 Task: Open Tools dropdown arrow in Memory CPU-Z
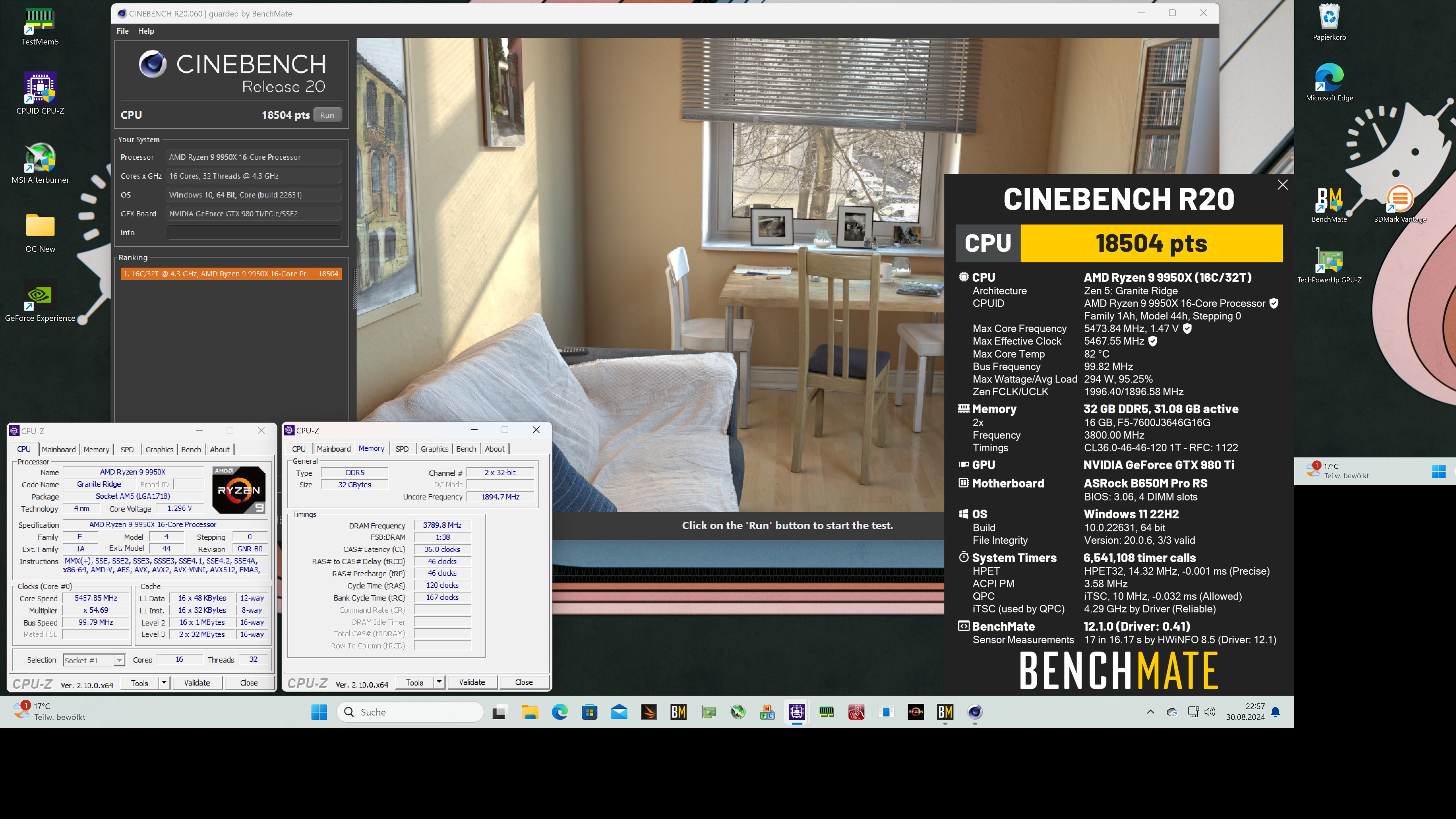tap(439, 681)
